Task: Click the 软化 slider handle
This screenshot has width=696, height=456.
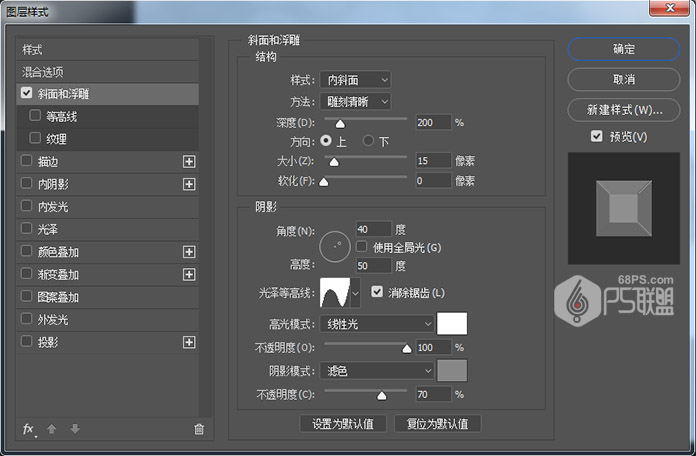Action: [324, 182]
